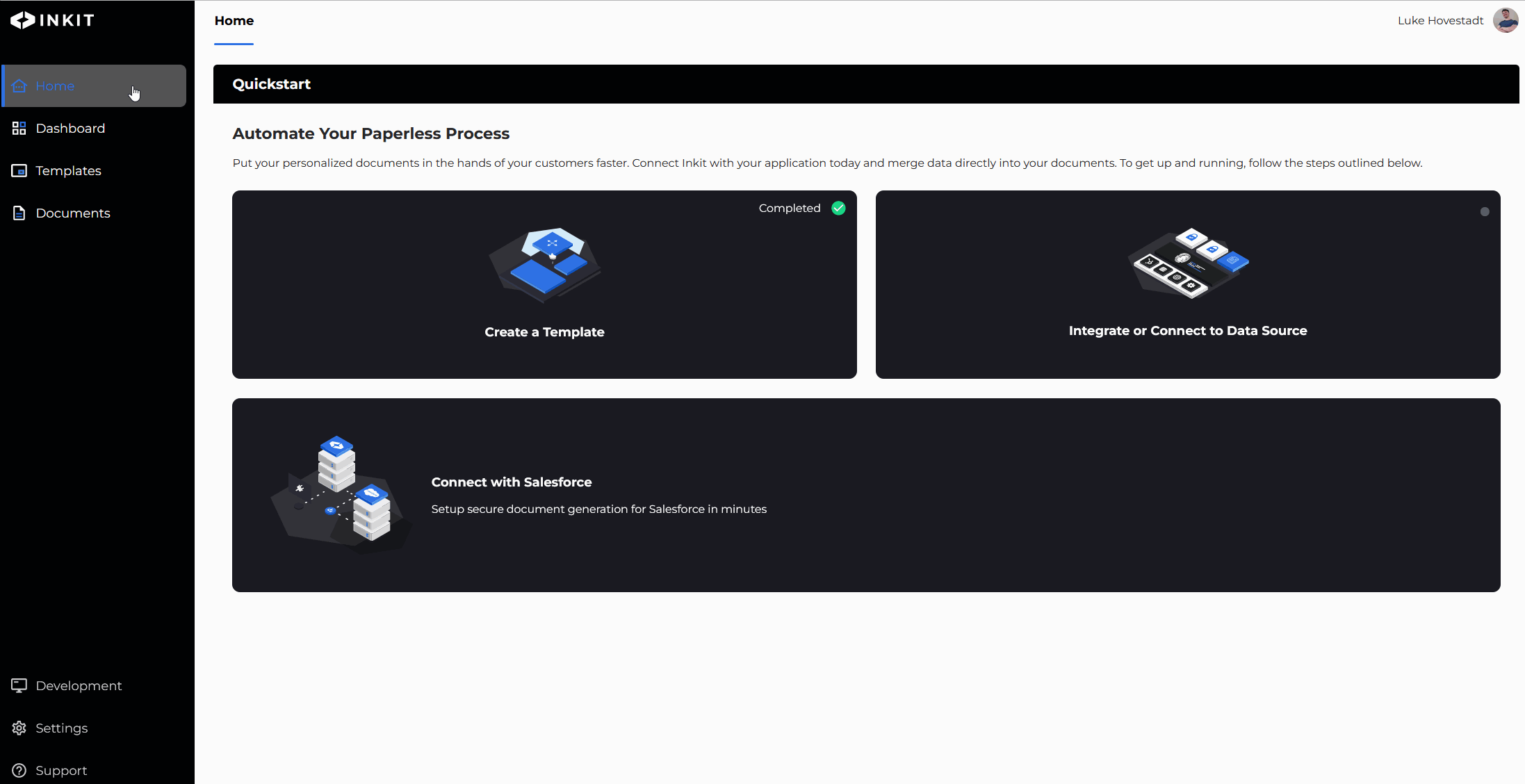Click the Support question mark icon

[19, 770]
